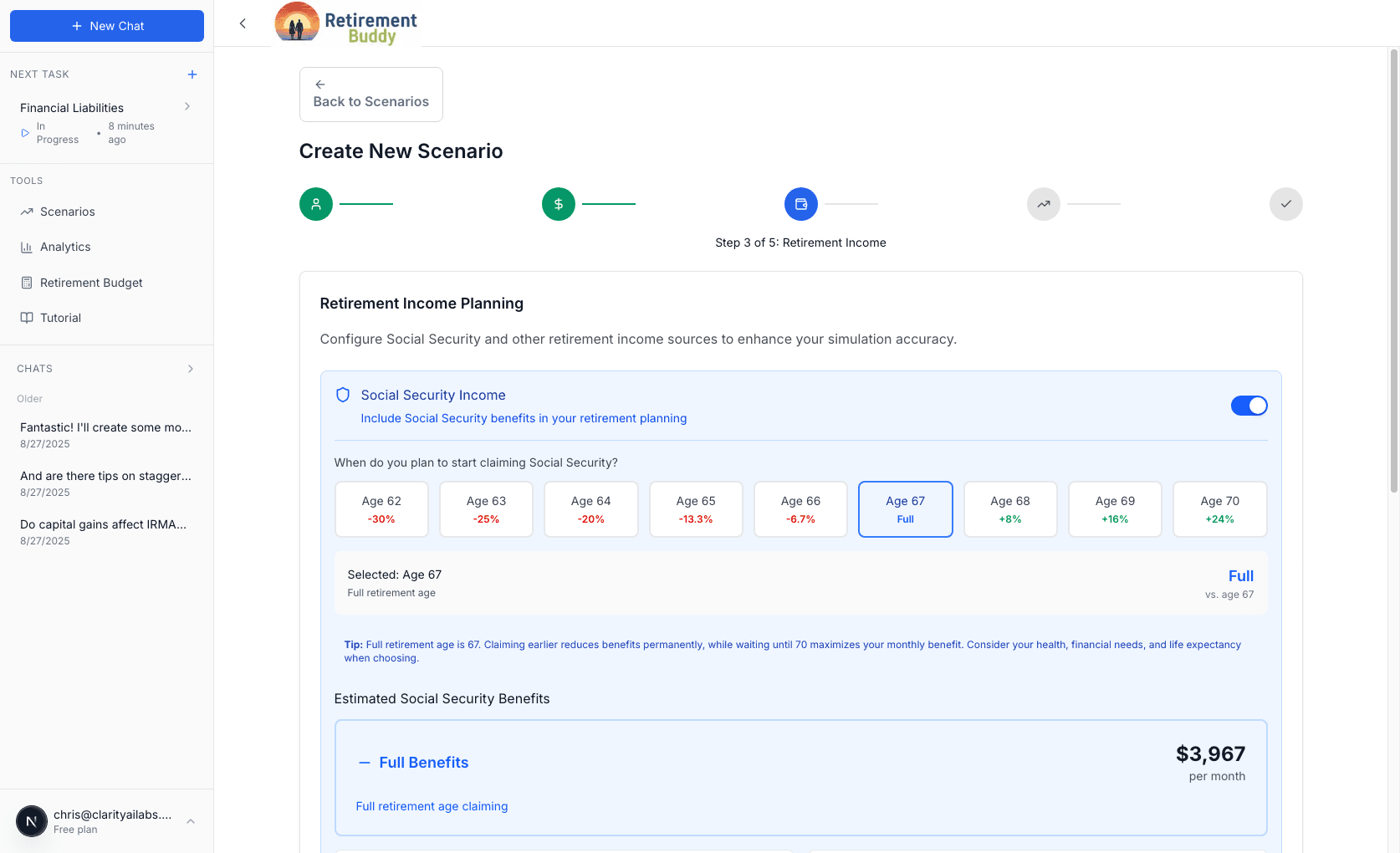Disable the Social Security Income toggle
Viewport: 1400px width, 853px height.
pos(1249,406)
